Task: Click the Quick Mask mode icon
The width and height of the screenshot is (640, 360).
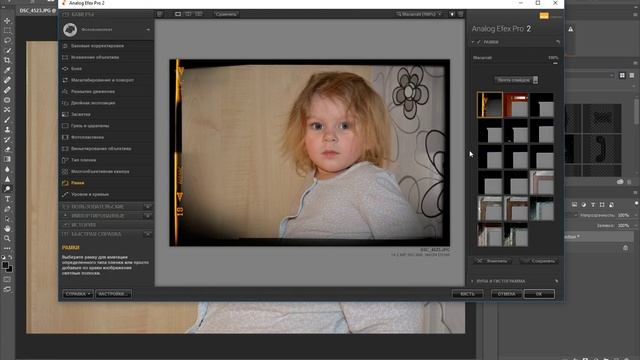Action: coord(7,280)
